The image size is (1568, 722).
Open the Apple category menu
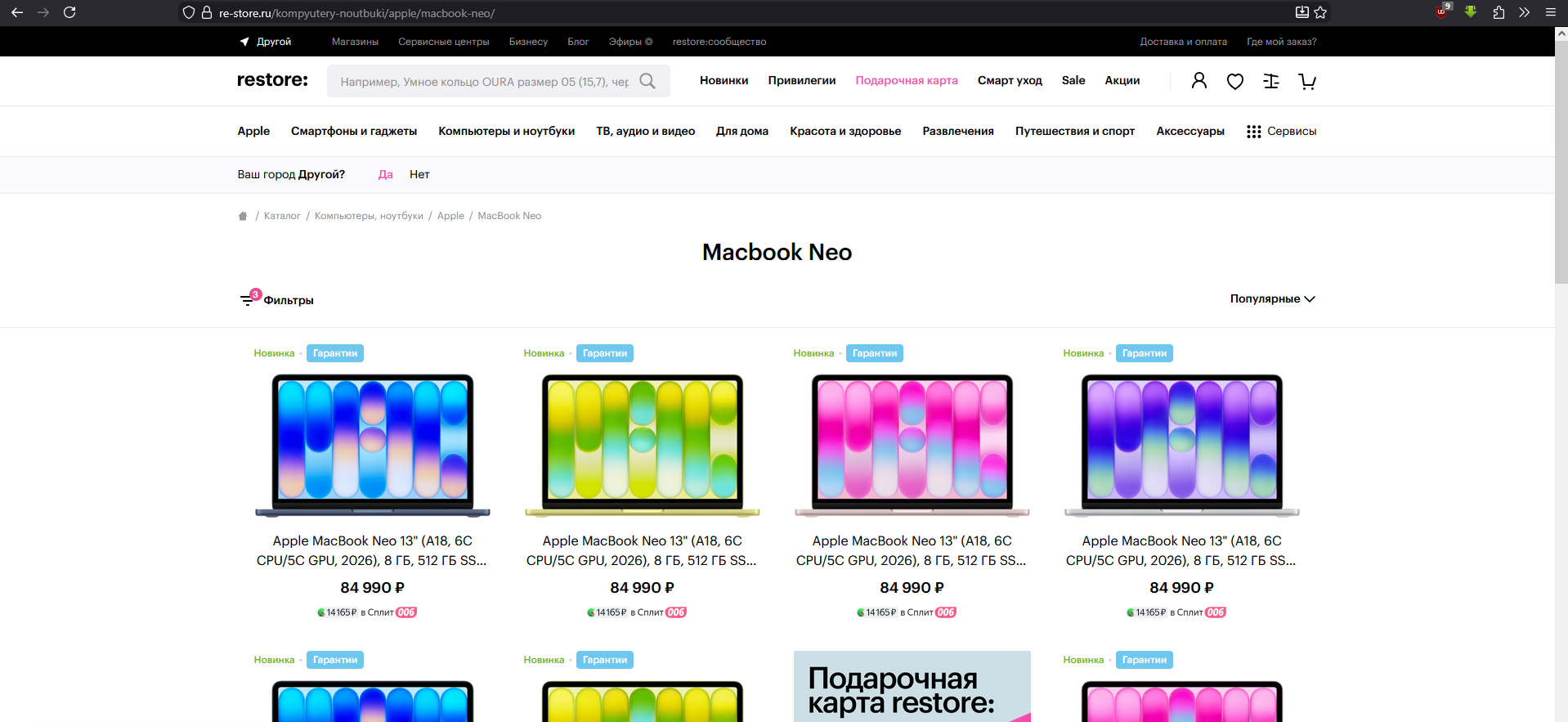[x=253, y=131]
